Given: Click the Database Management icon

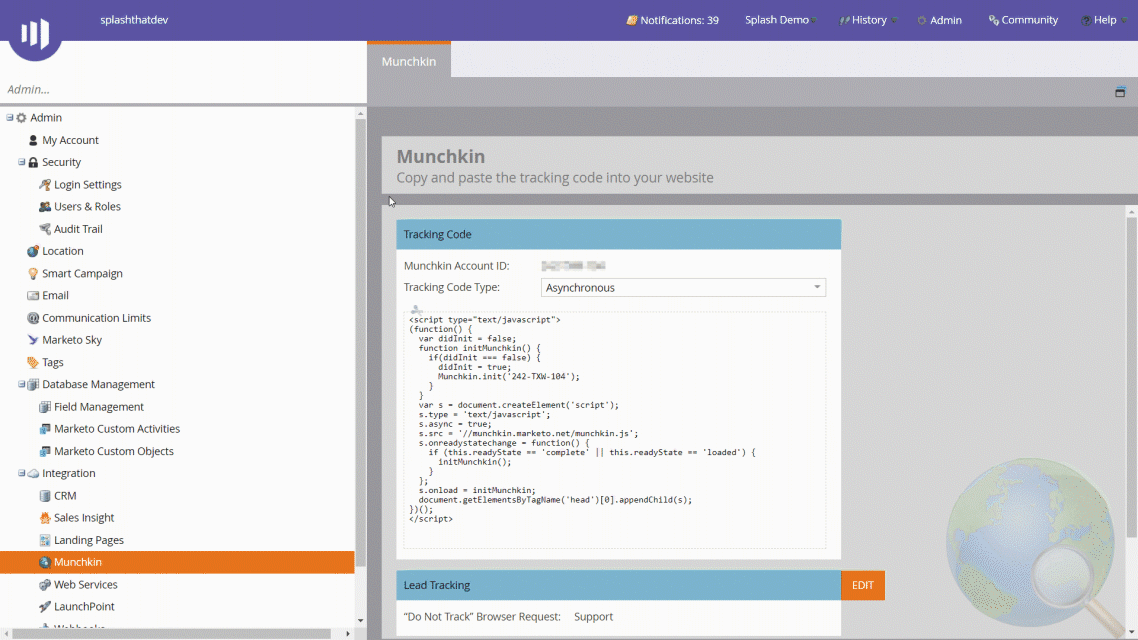Looking at the screenshot, I should click(33, 385).
